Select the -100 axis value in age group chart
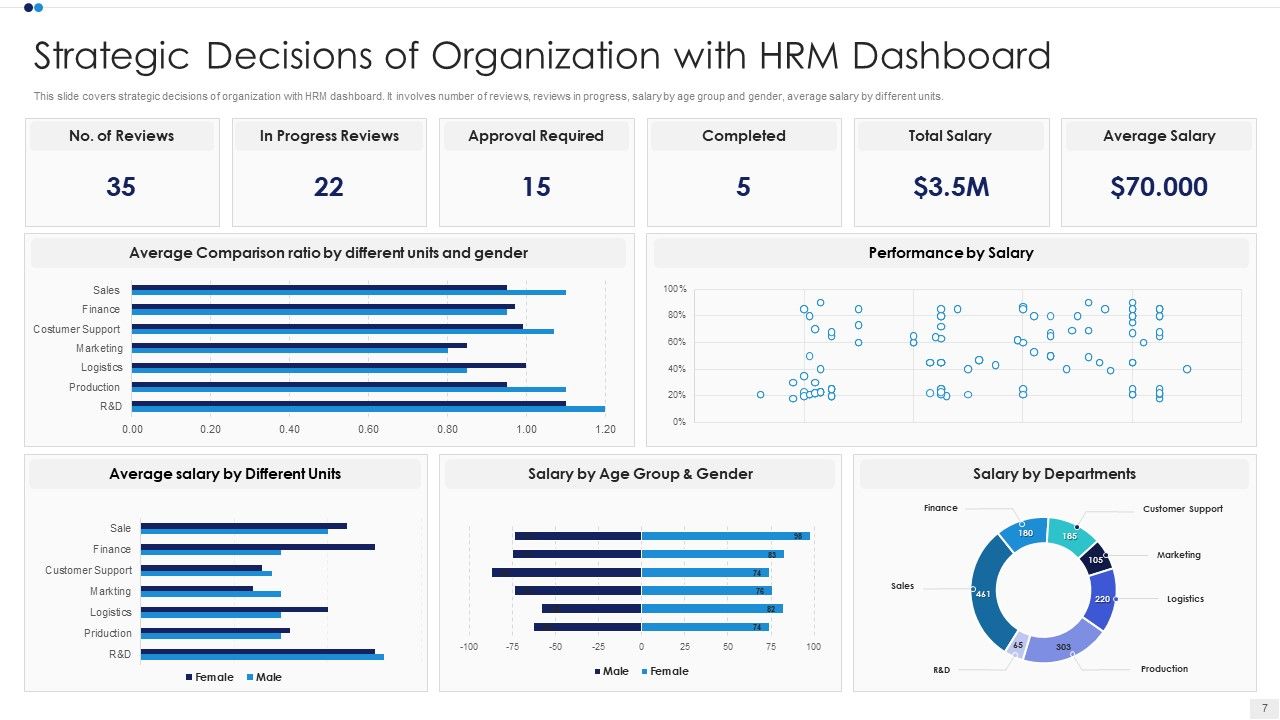Image resolution: width=1280 pixels, height=720 pixels. pyautogui.click(x=468, y=647)
